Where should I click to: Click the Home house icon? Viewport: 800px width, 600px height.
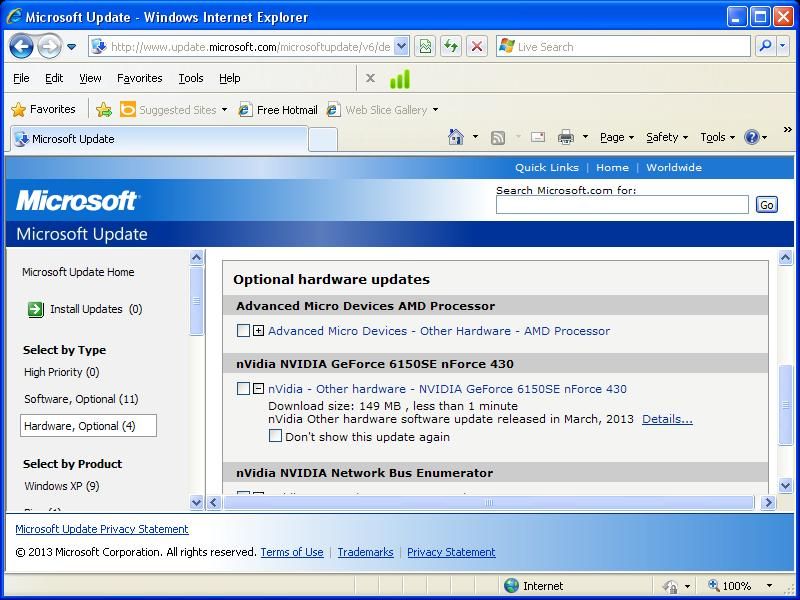[x=456, y=137]
